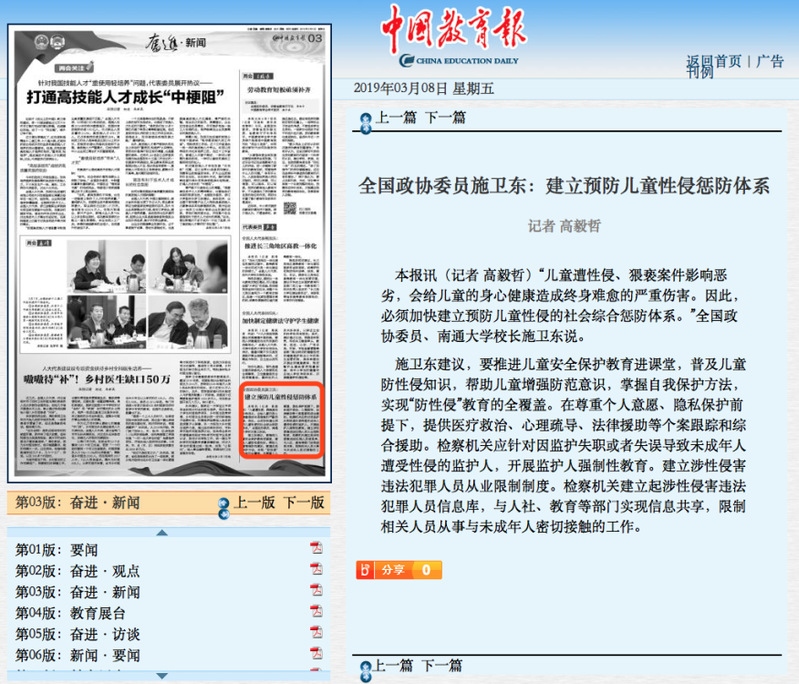The width and height of the screenshot is (799, 684).
Task: Go to the previous page 上一版
Action: coord(254,503)
